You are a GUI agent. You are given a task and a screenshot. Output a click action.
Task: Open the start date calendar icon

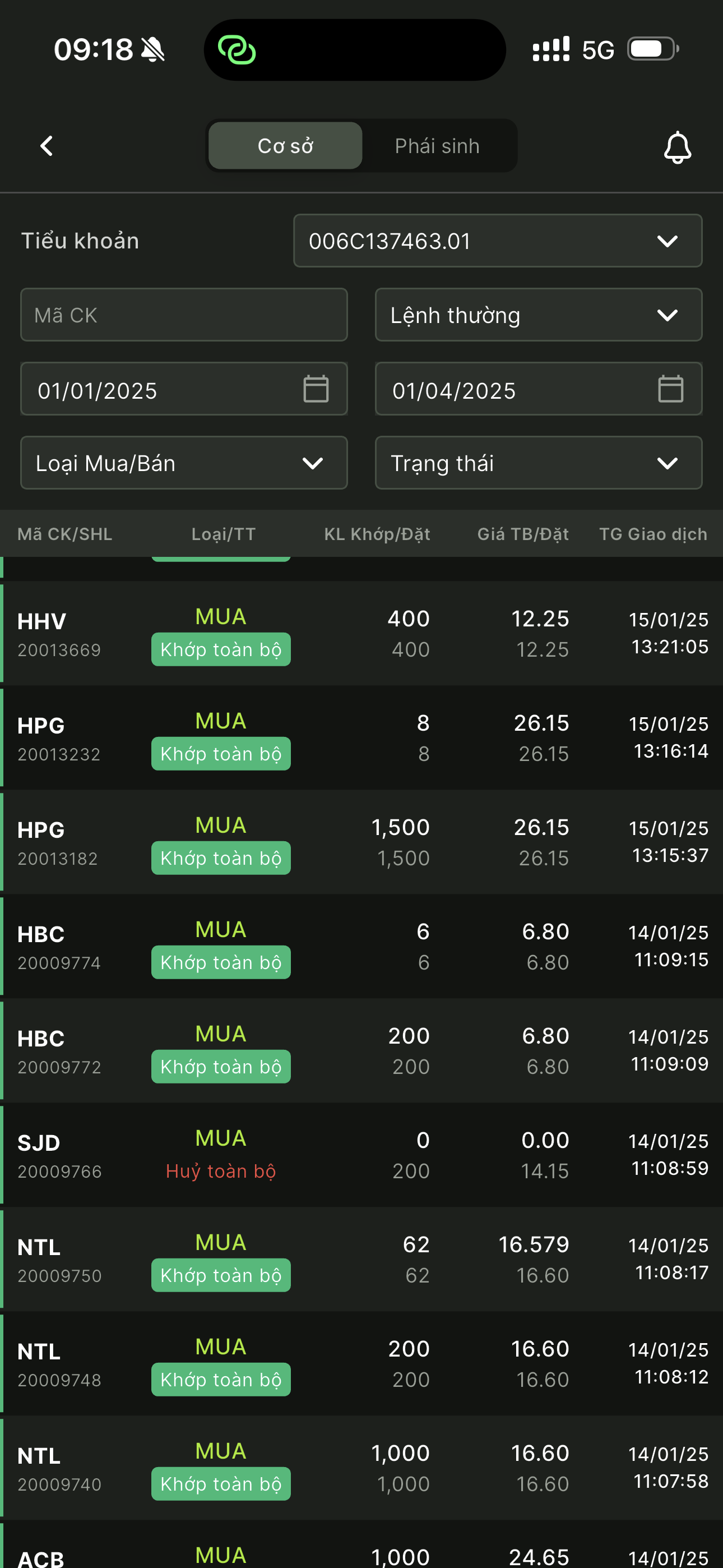pyautogui.click(x=316, y=389)
